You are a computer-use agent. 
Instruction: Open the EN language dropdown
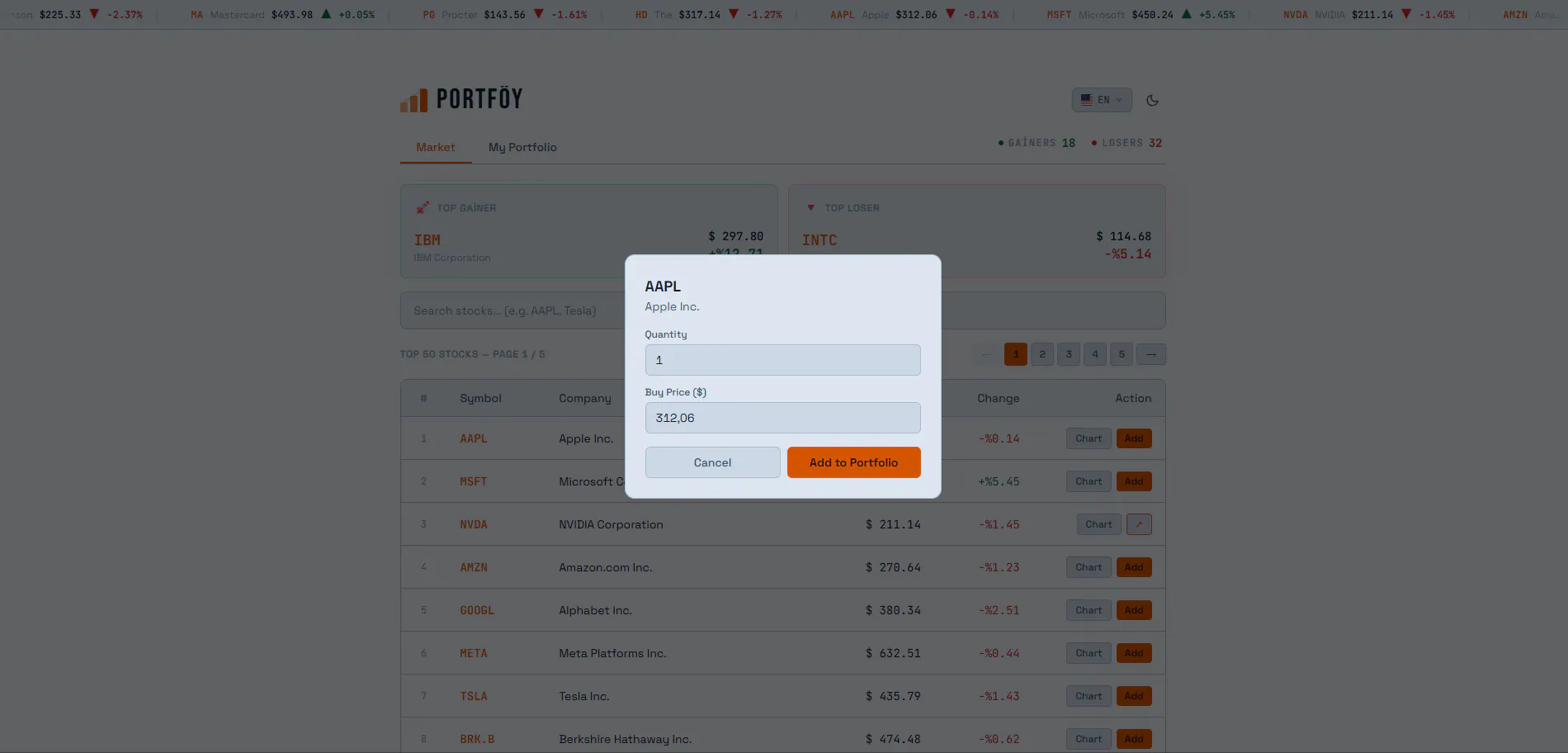1102,100
